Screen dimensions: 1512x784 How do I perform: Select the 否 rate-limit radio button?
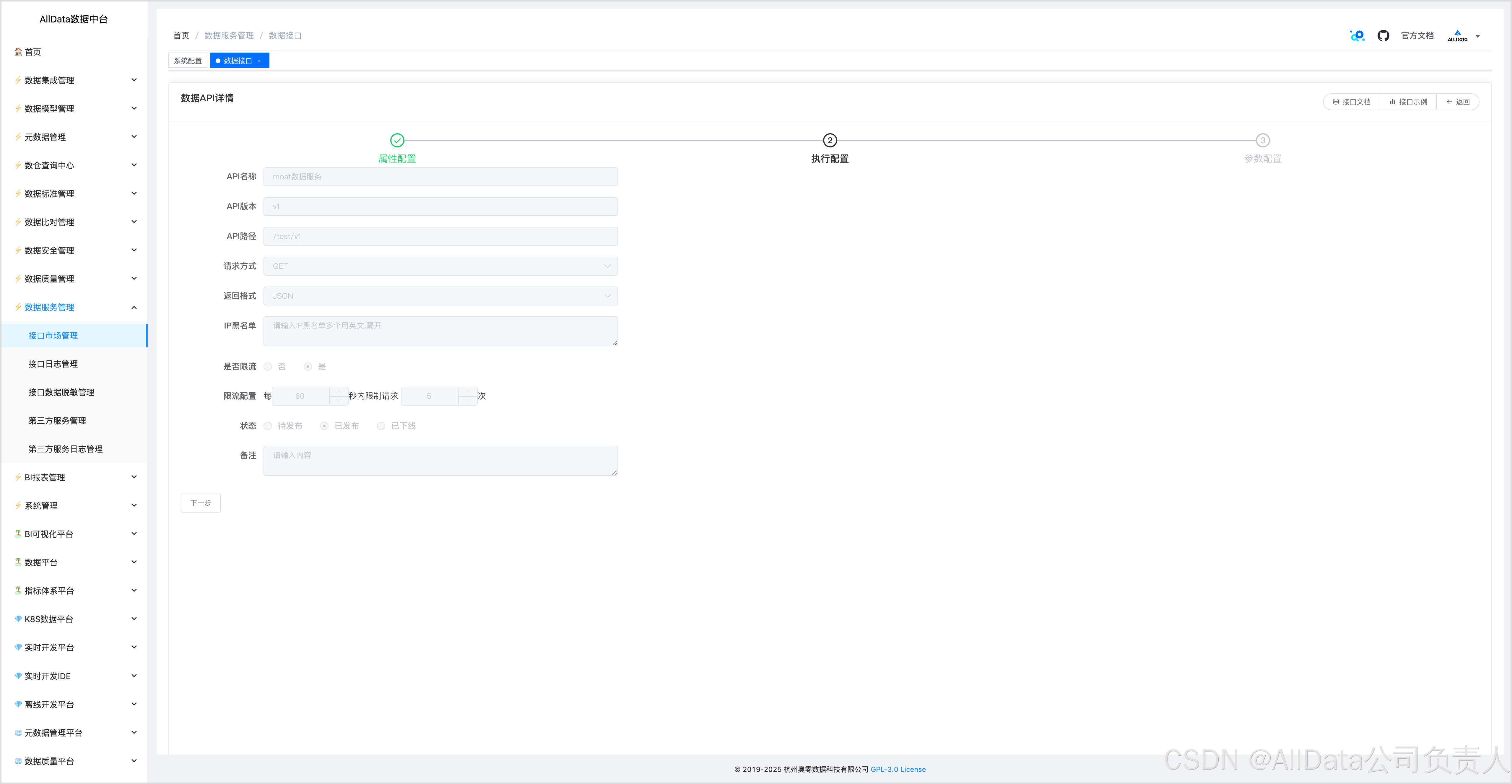coord(268,367)
